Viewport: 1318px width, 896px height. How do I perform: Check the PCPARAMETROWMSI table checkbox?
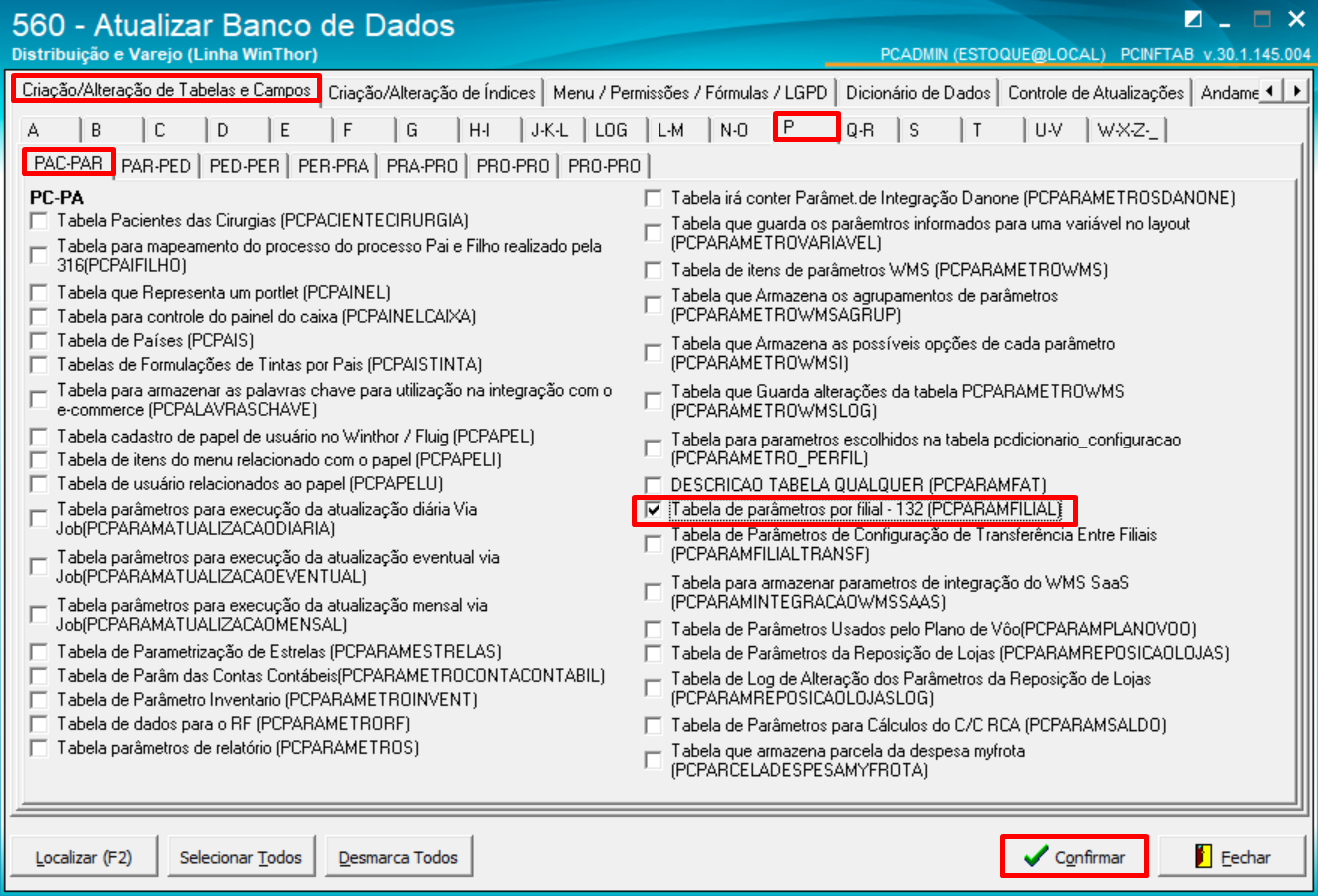[x=653, y=353]
